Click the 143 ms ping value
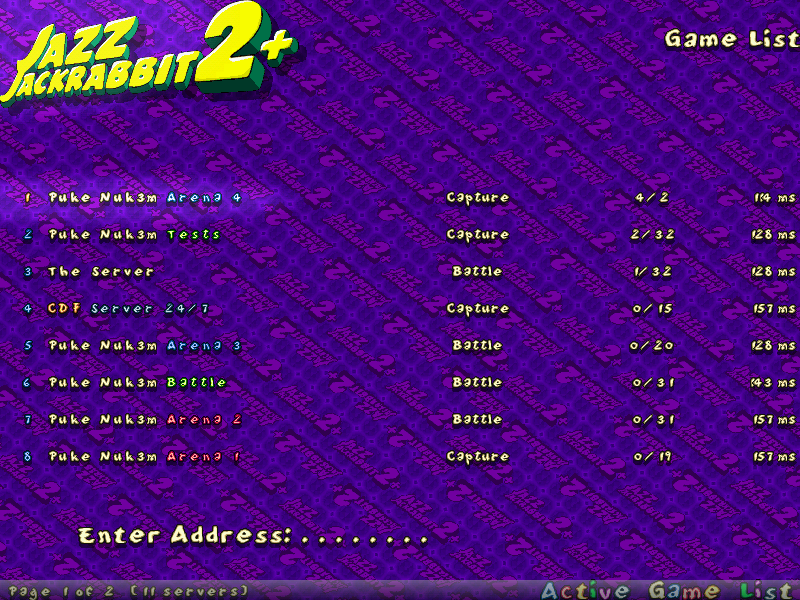The width and height of the screenshot is (800, 600). tap(773, 383)
